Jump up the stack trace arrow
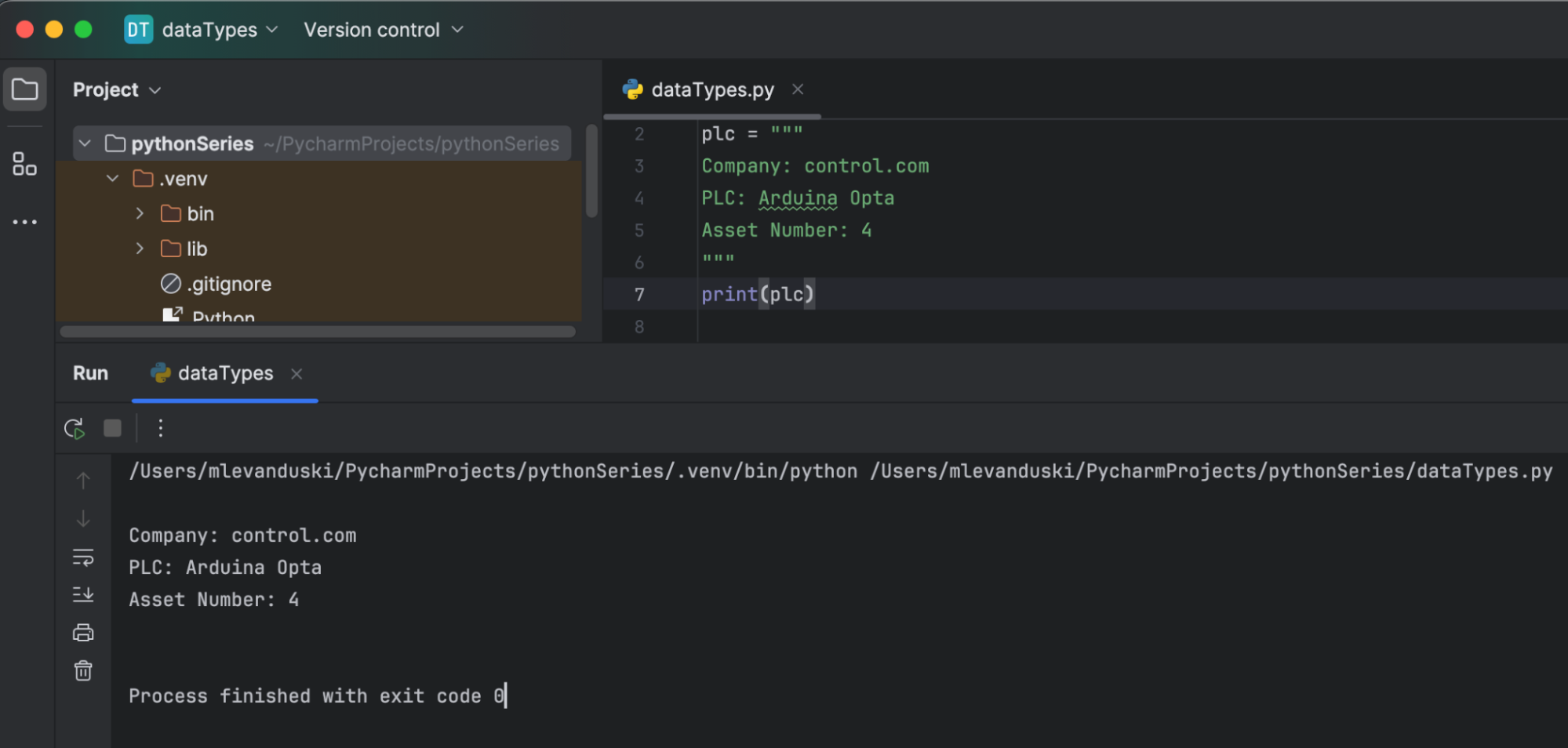Screen dimensions: 1568x748 (83, 480)
